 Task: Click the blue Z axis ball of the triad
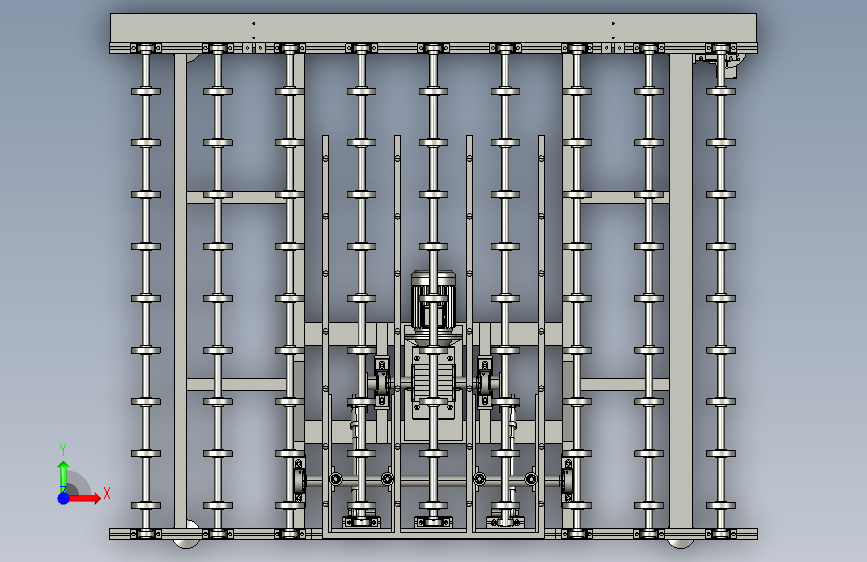coord(64,498)
